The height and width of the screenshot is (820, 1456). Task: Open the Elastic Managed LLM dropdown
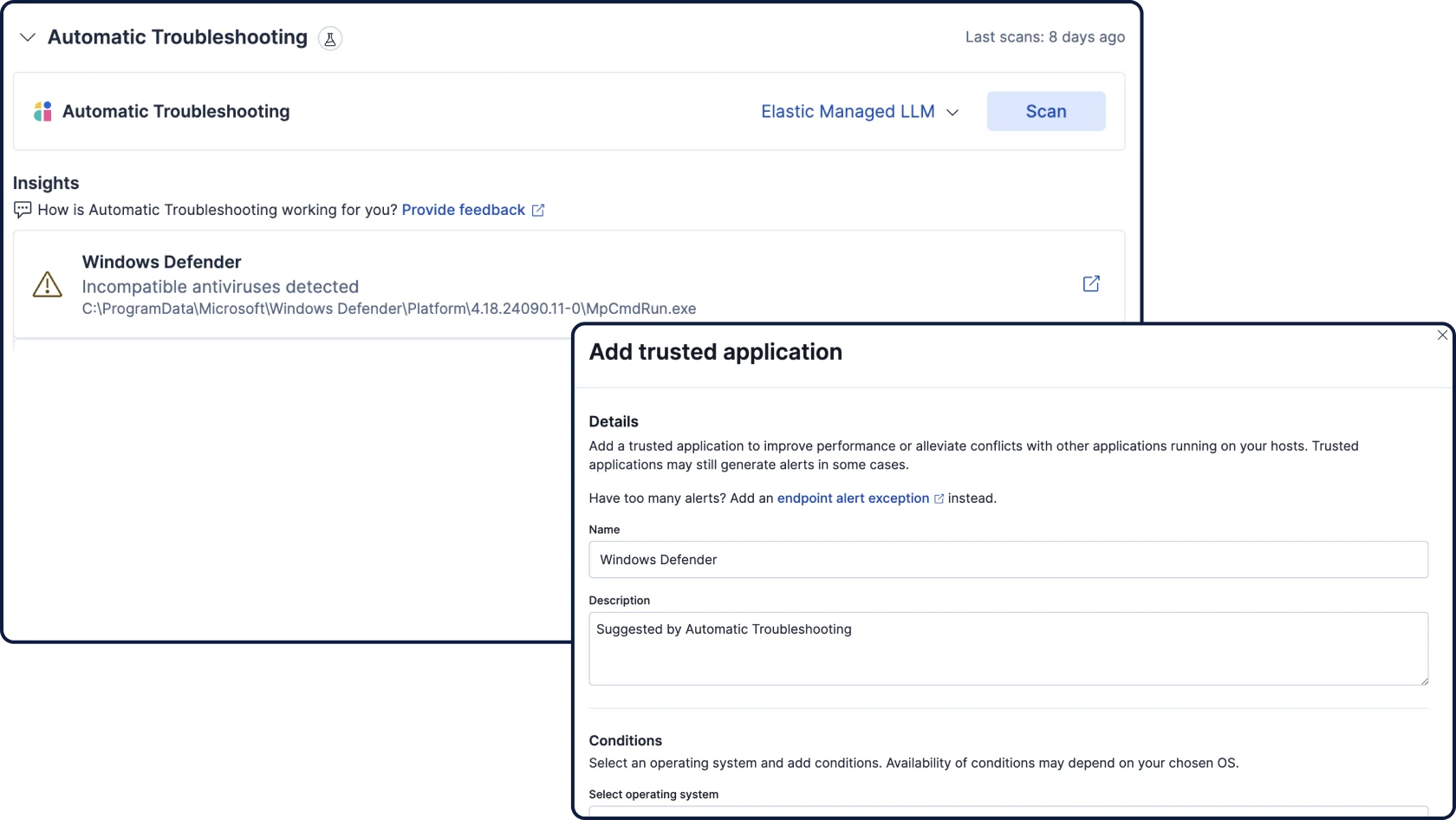tap(860, 112)
